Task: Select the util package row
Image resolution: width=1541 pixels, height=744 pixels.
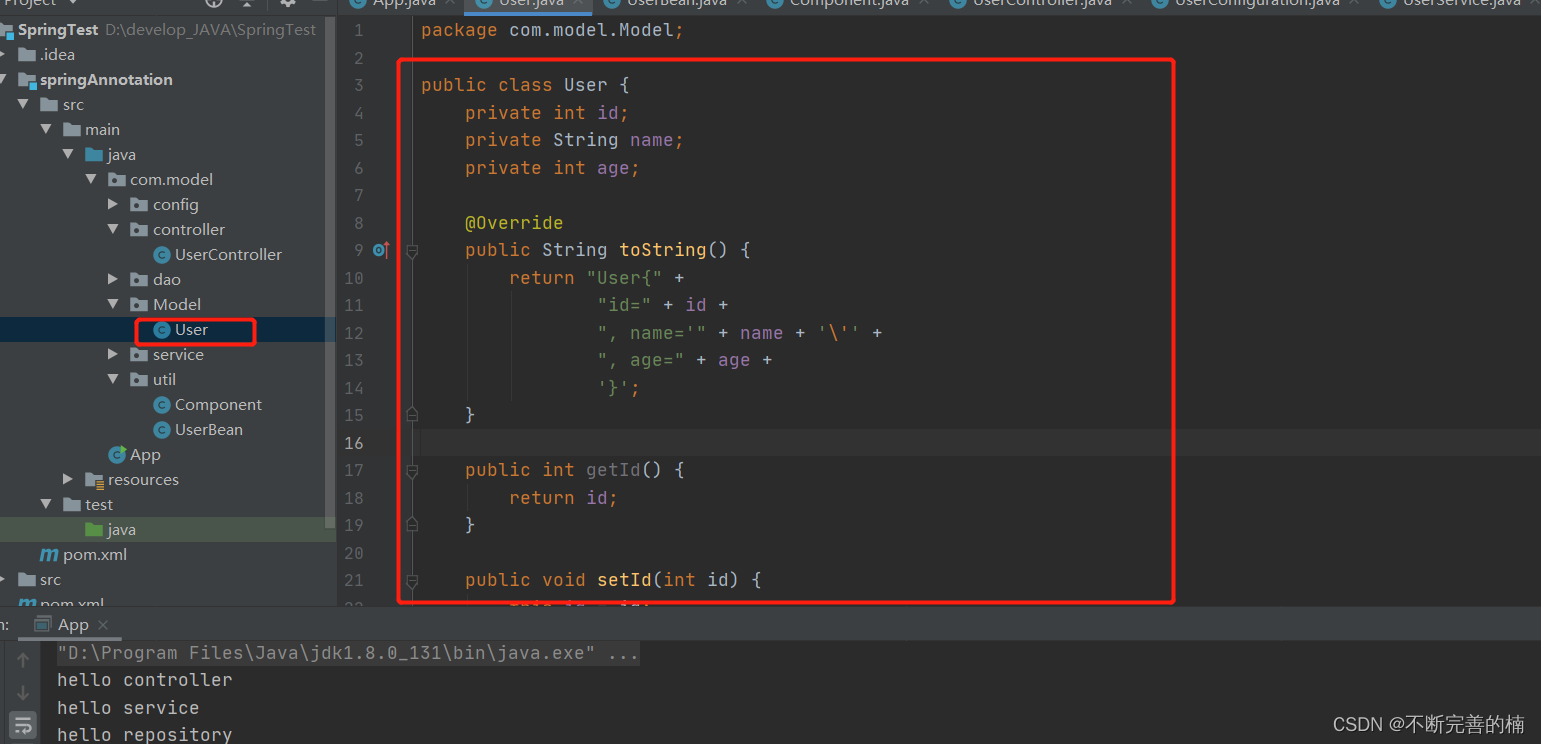Action: tap(168, 380)
